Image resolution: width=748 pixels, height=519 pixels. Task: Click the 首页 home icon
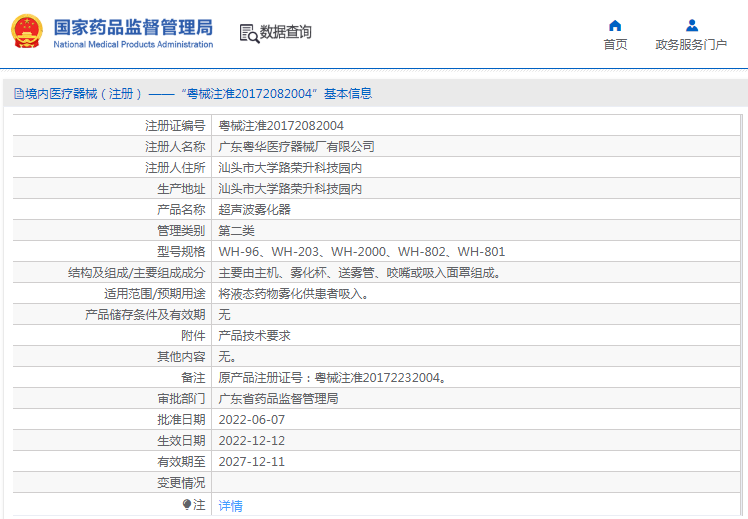(615, 25)
